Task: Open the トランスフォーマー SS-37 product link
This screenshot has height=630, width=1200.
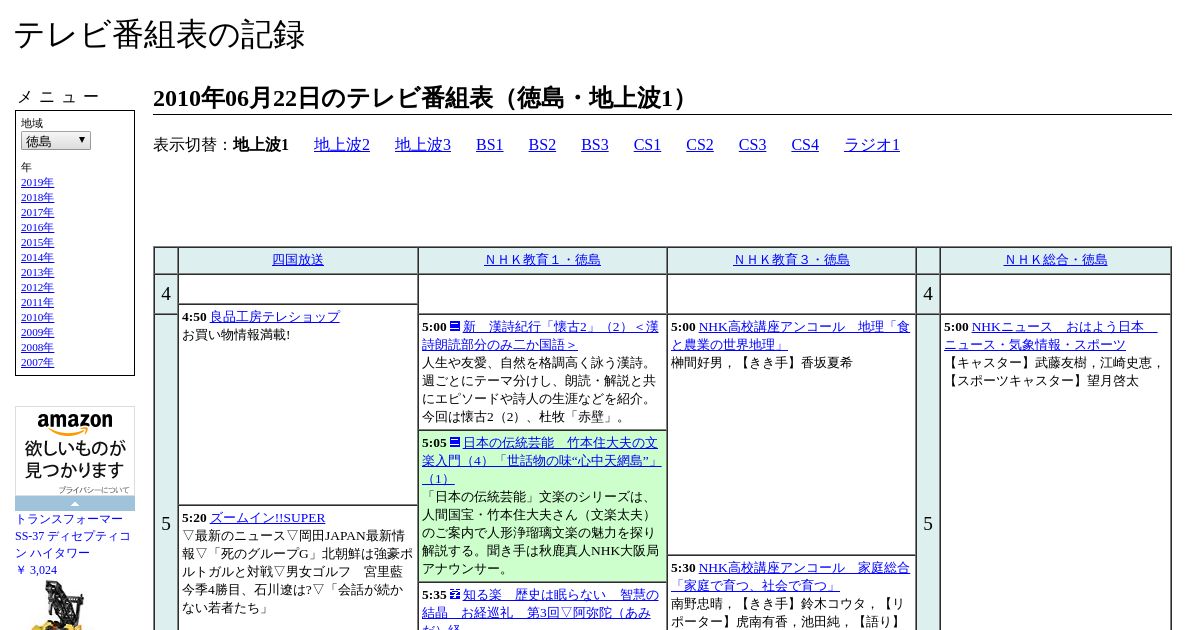Action: (x=73, y=536)
